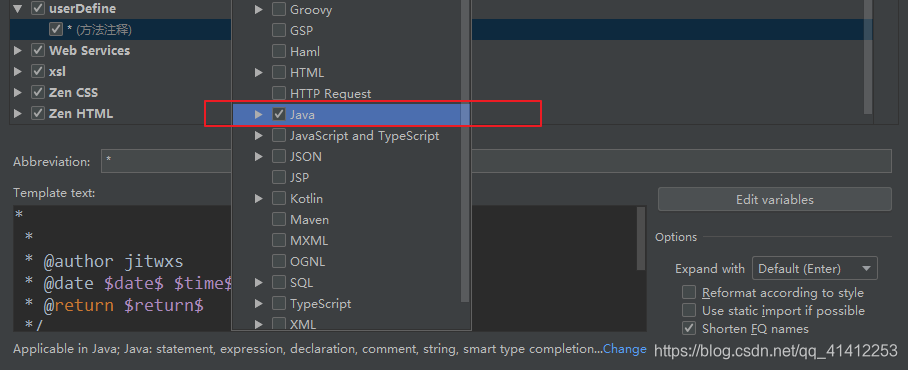Enable the XML context checkbox
908x370 pixels.
pos(279,324)
